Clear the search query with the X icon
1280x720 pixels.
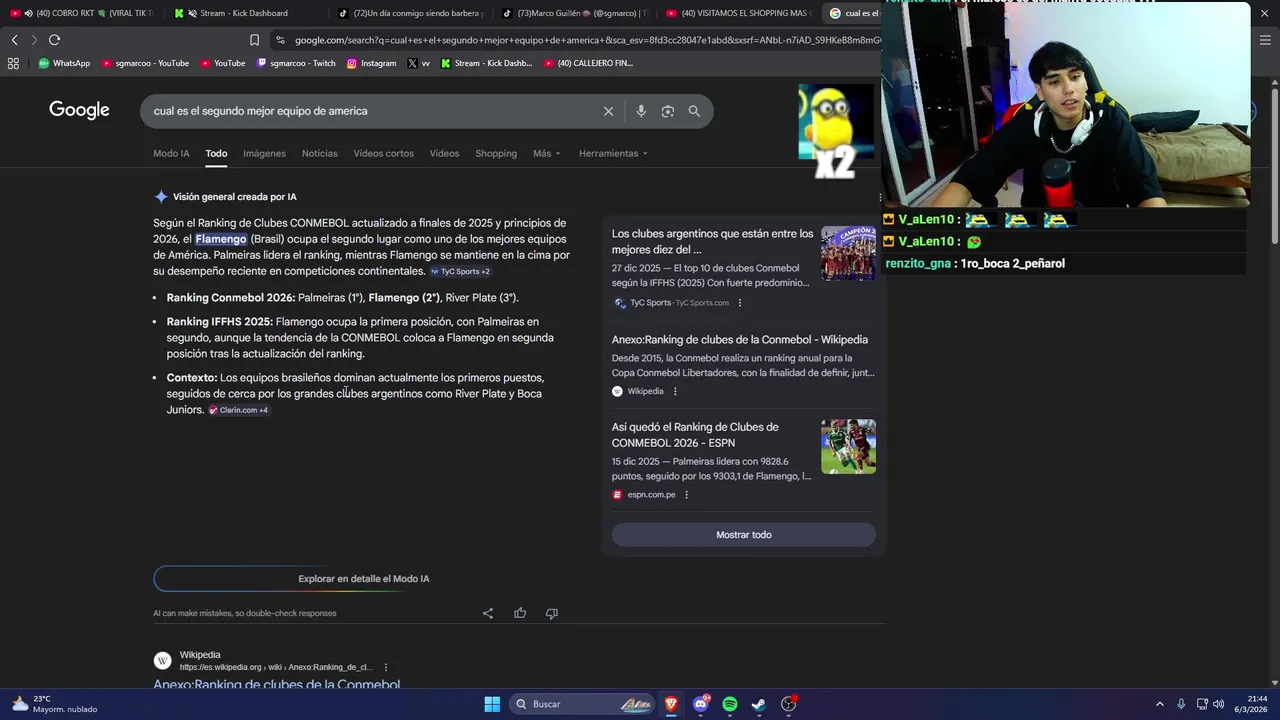[x=608, y=111]
